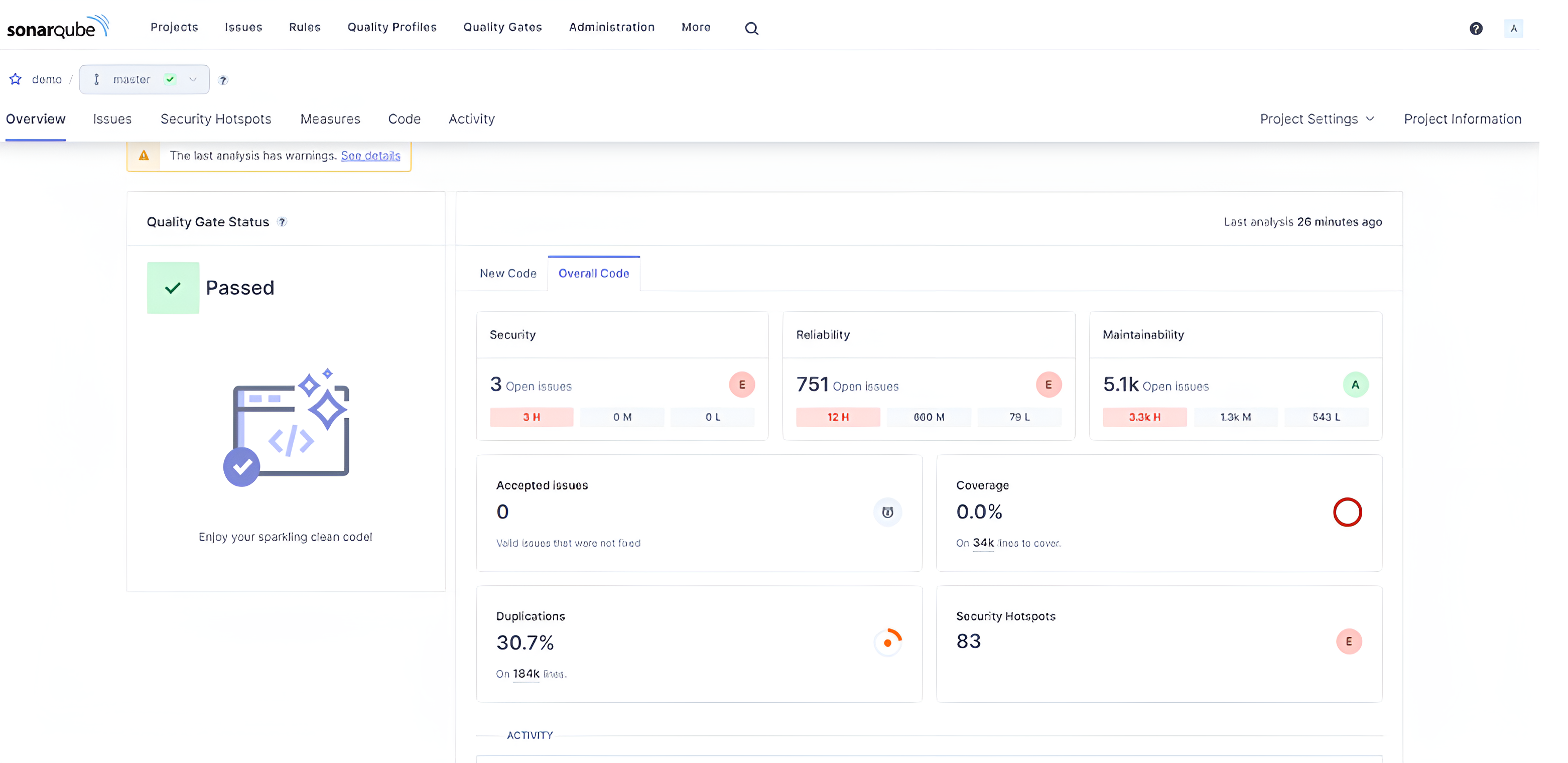Viewport: 1568px width, 763px height.
Task: Click the Maintainability rating A icon
Action: pos(1354,384)
